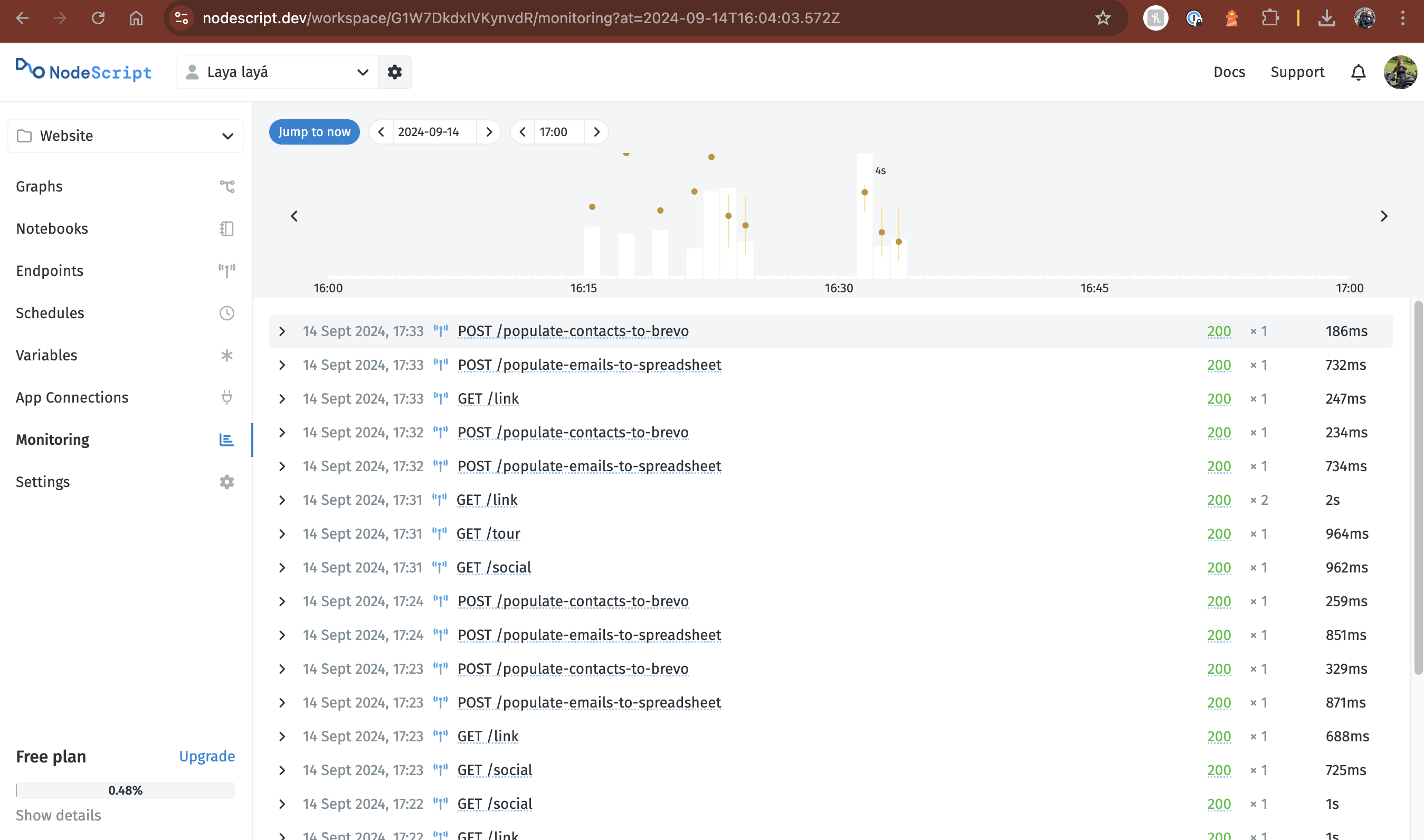Open the notification bell
This screenshot has width=1424, height=840.
(x=1359, y=72)
